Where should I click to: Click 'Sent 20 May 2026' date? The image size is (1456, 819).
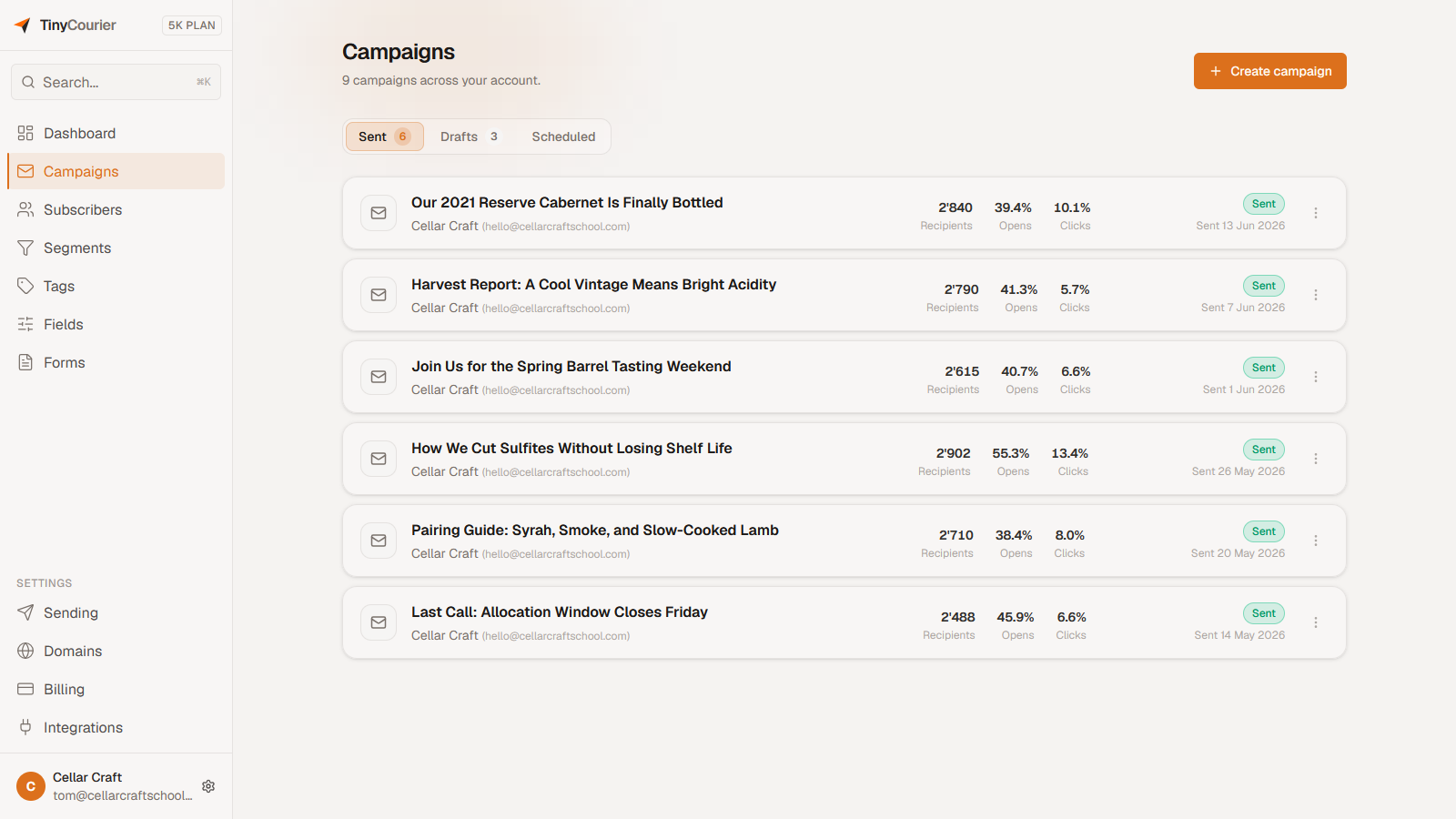(x=1238, y=553)
